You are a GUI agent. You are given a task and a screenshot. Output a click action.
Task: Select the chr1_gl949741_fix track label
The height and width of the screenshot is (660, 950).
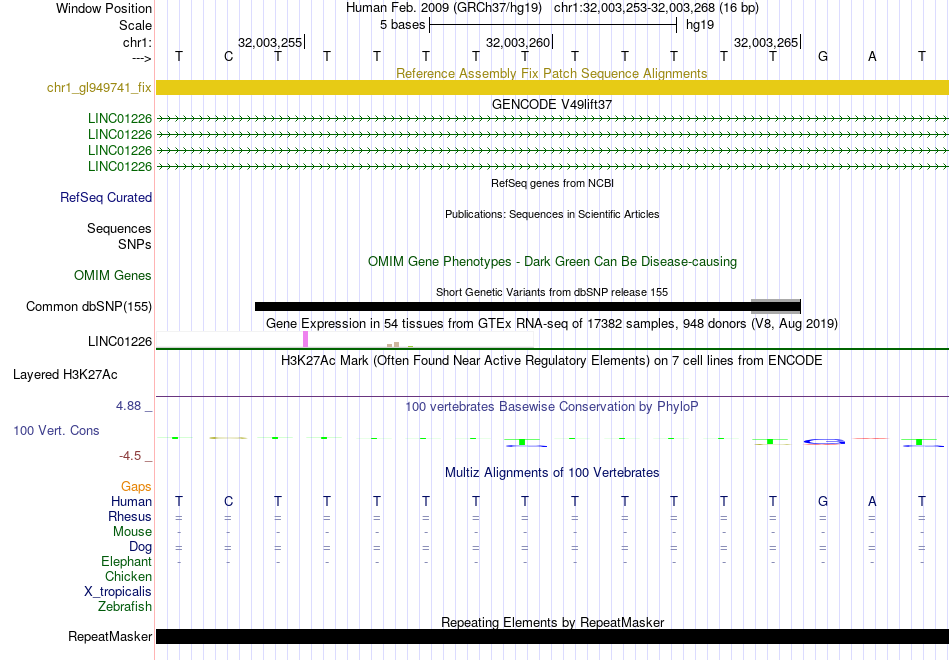(99, 87)
